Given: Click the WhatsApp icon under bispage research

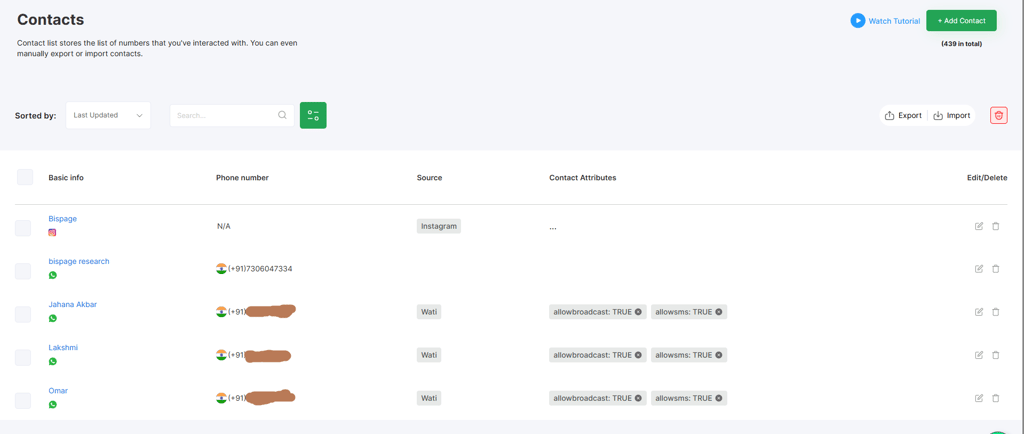Looking at the screenshot, I should coord(52,275).
